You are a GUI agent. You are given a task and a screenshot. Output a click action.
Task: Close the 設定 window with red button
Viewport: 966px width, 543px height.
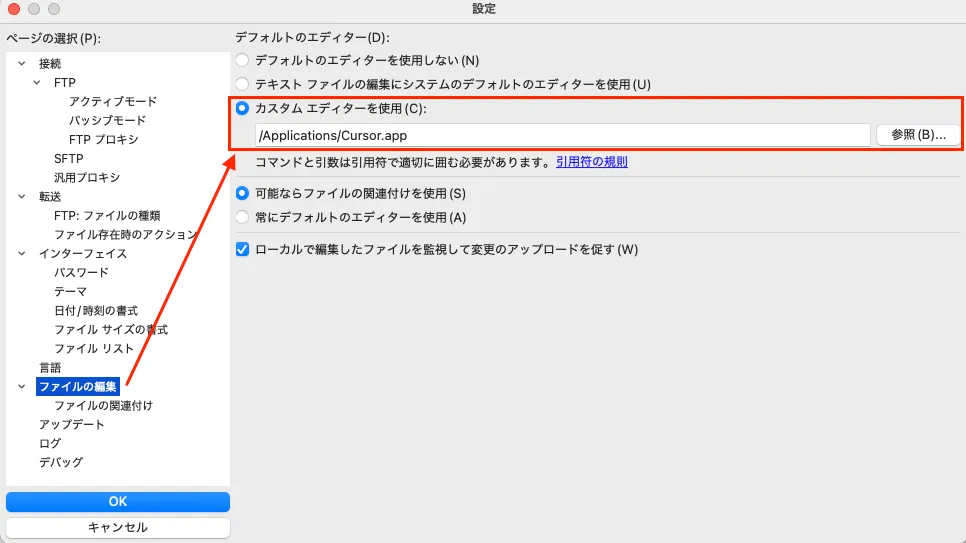click(x=14, y=9)
